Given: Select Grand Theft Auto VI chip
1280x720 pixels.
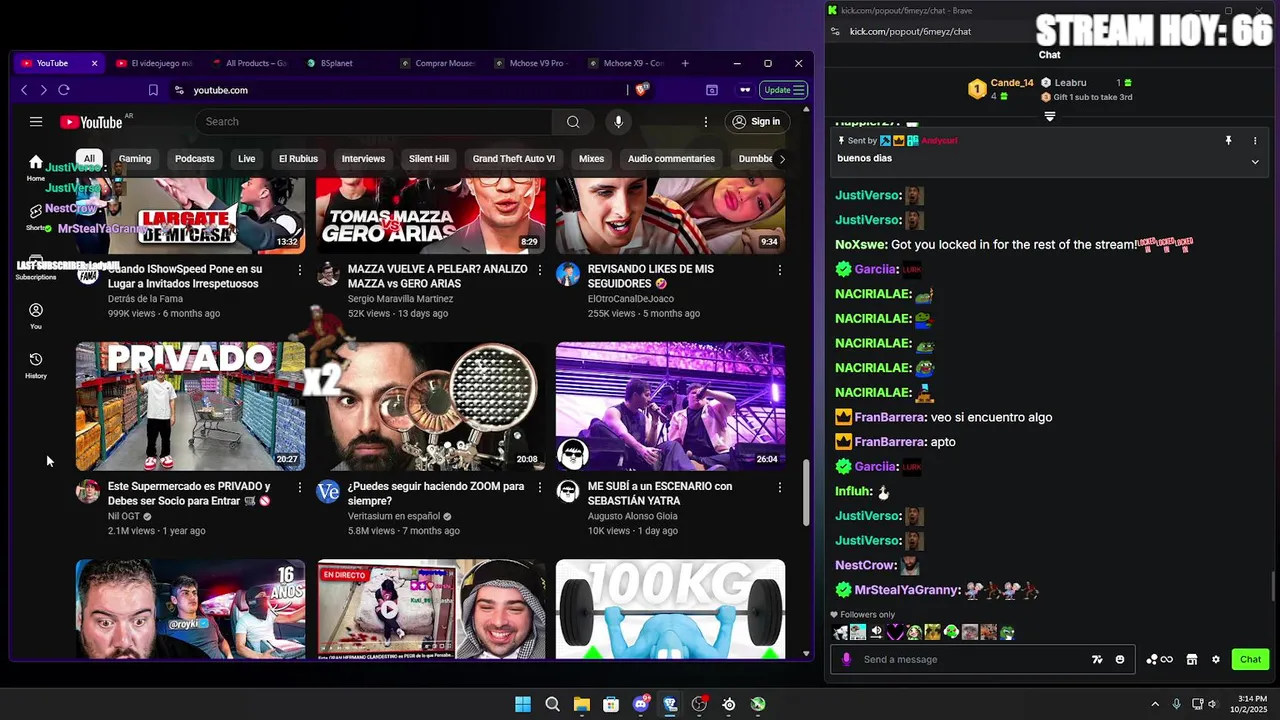Looking at the screenshot, I should pyautogui.click(x=514, y=159).
